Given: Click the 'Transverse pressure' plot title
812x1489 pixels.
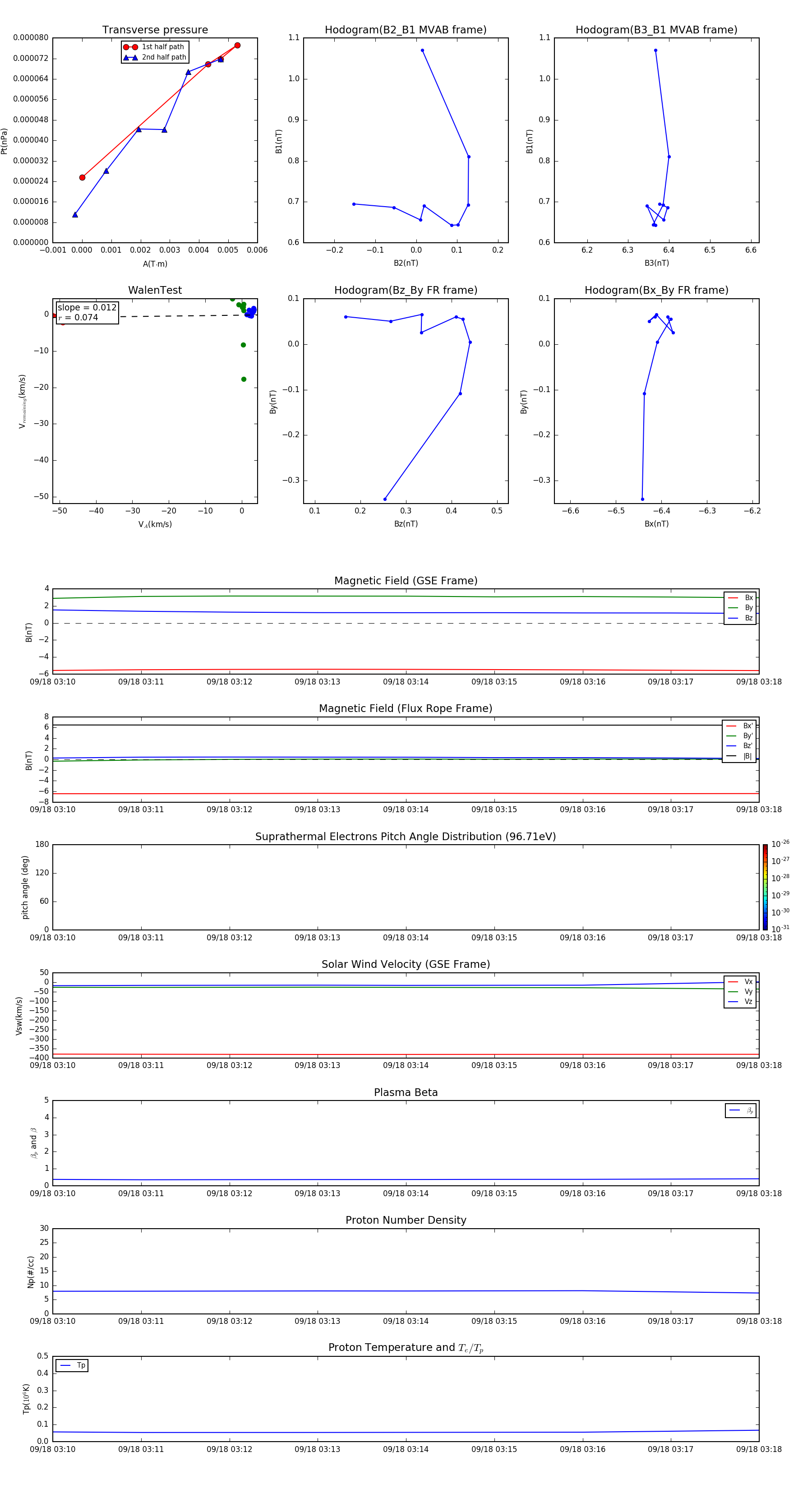Looking at the screenshot, I should pos(155,29).
